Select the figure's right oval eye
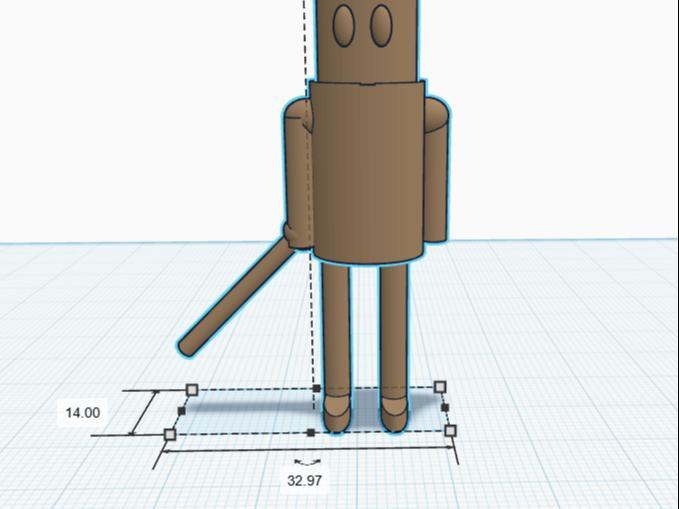 pos(381,25)
